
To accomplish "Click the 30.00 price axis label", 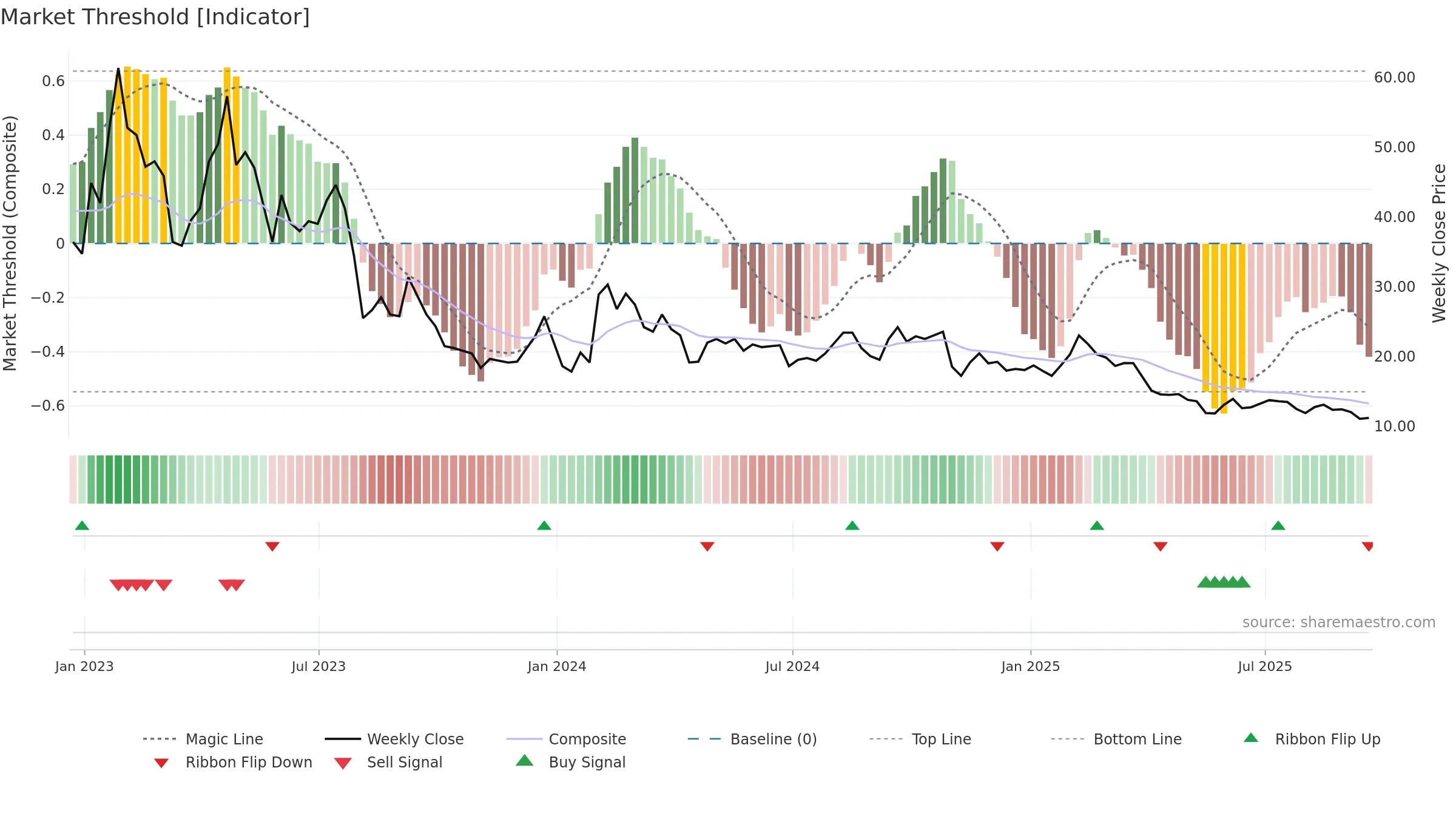I will pos(1395,287).
